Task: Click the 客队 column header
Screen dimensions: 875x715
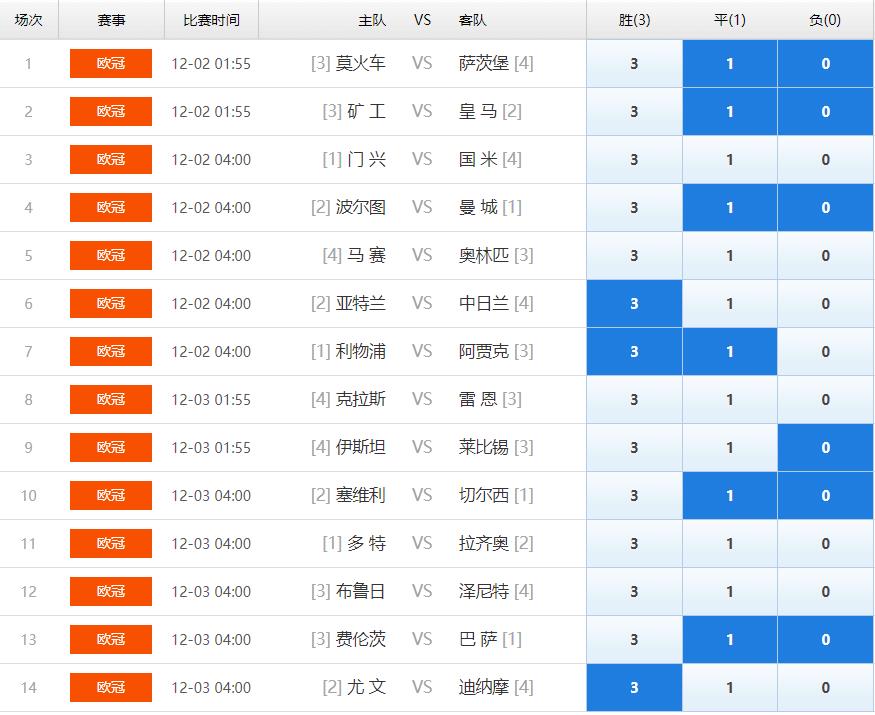Action: coord(473,20)
